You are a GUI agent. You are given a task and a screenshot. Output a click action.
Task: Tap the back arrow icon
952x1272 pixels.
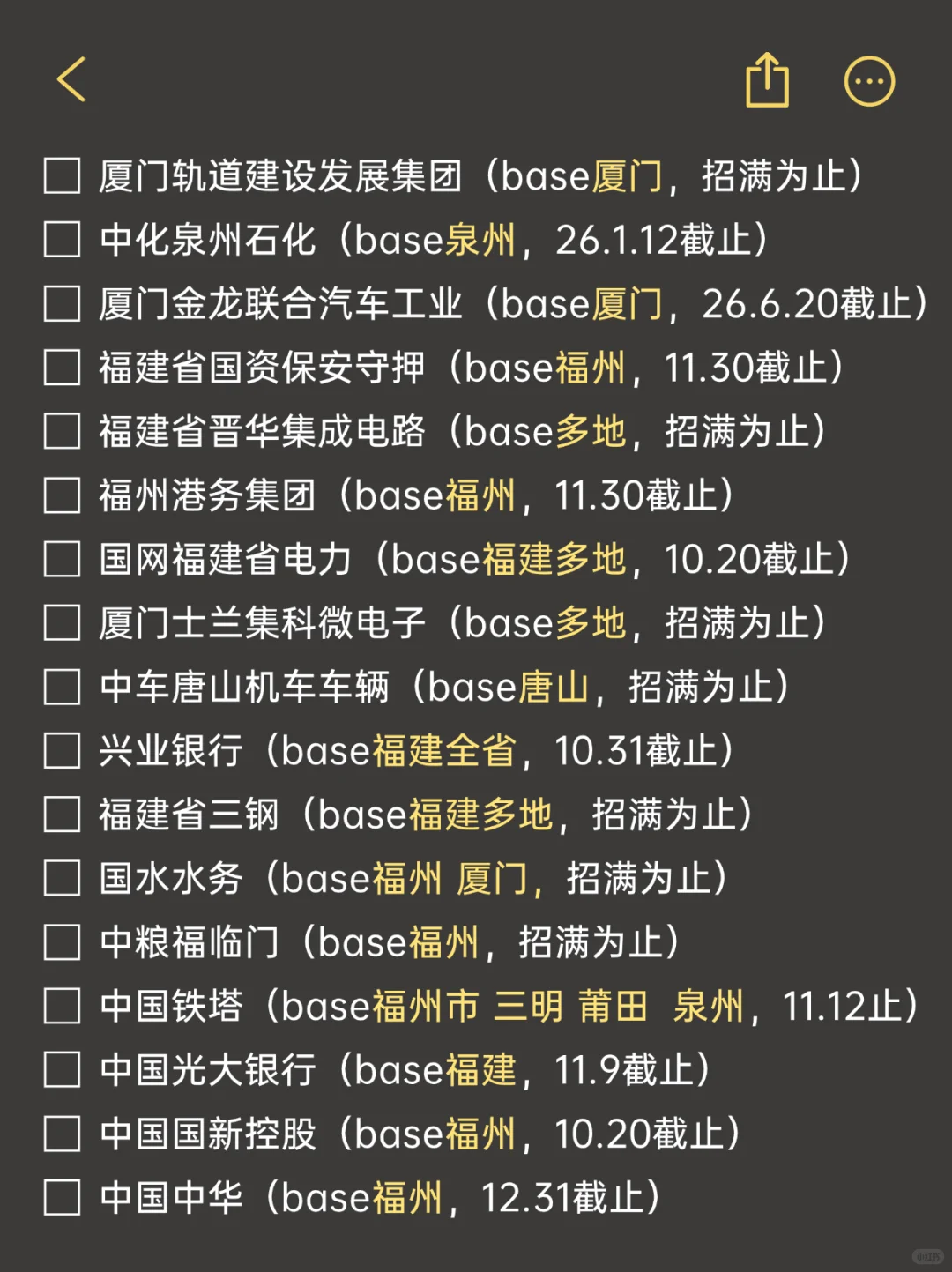[x=72, y=80]
